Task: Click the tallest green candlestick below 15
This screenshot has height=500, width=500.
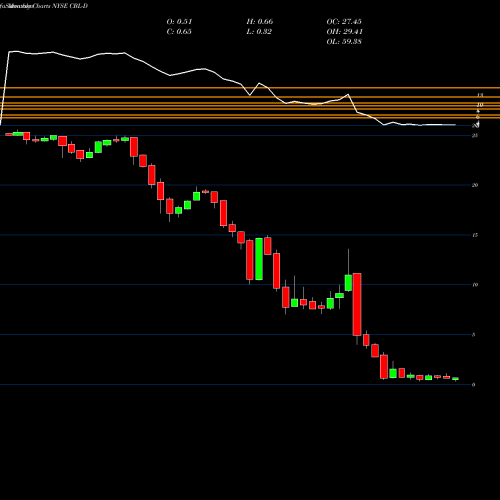Action: point(259,259)
